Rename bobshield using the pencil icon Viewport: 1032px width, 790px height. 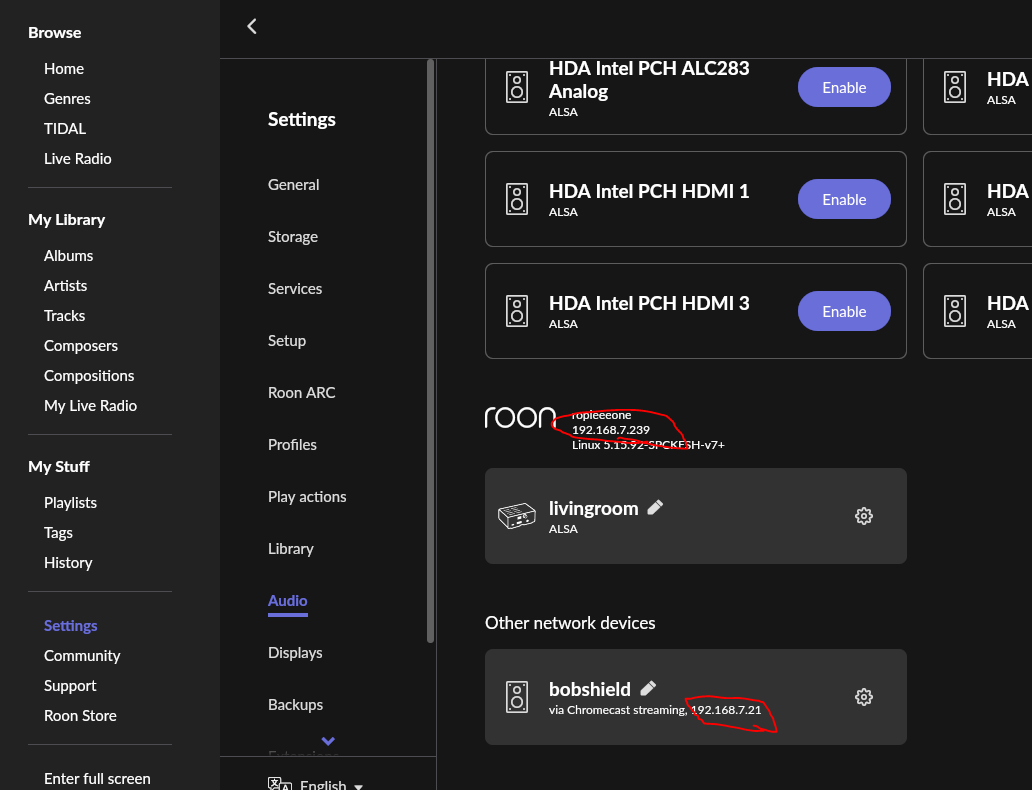point(648,688)
